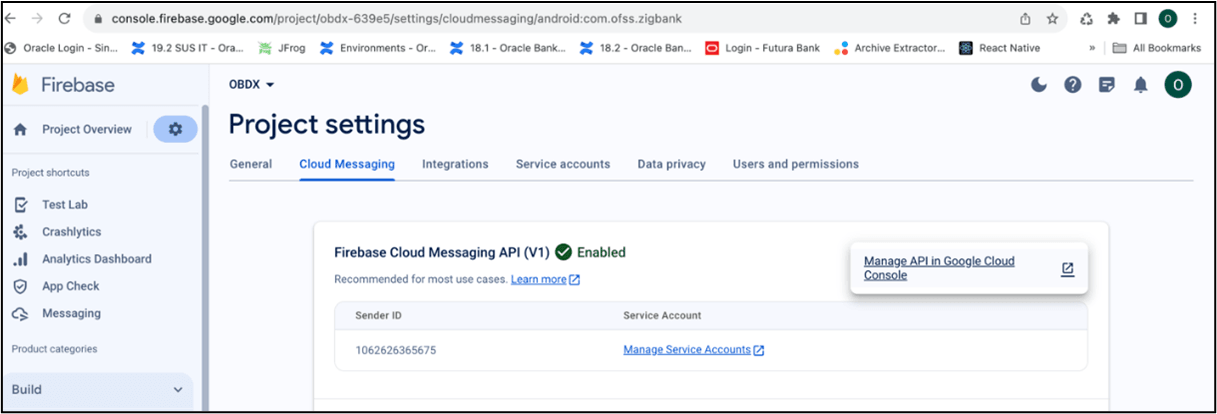Open the React Native bookmark
Viewport: 1217px width, 414px height.
pos(999,47)
